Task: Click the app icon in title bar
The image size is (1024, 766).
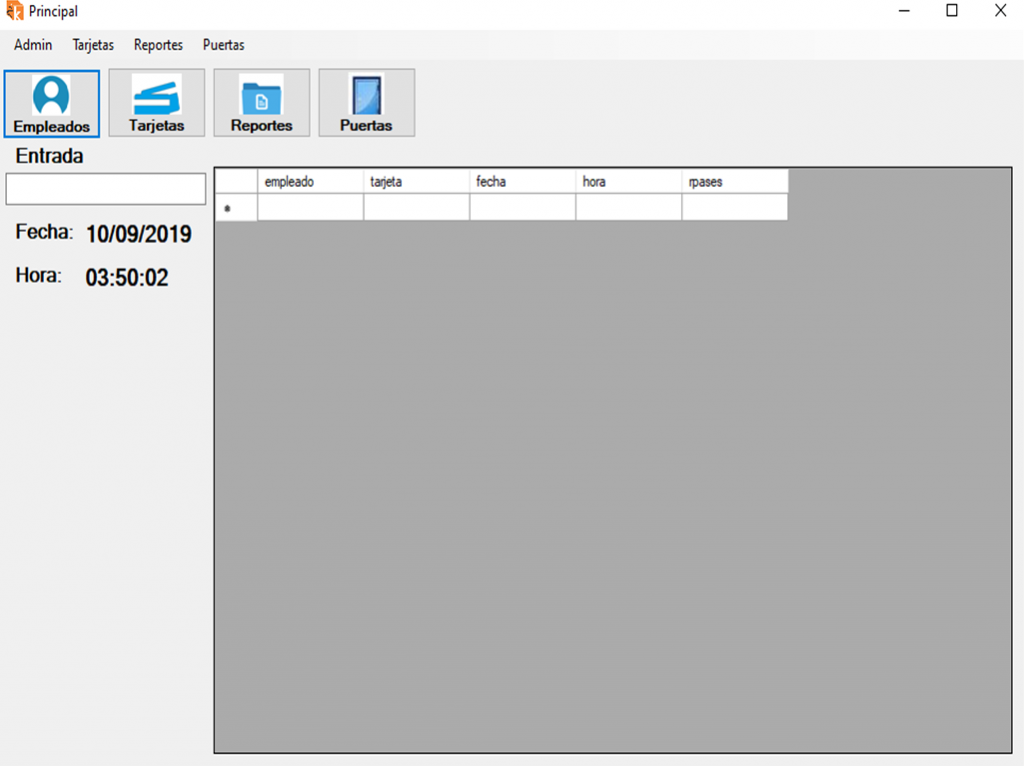Action: 14,11
